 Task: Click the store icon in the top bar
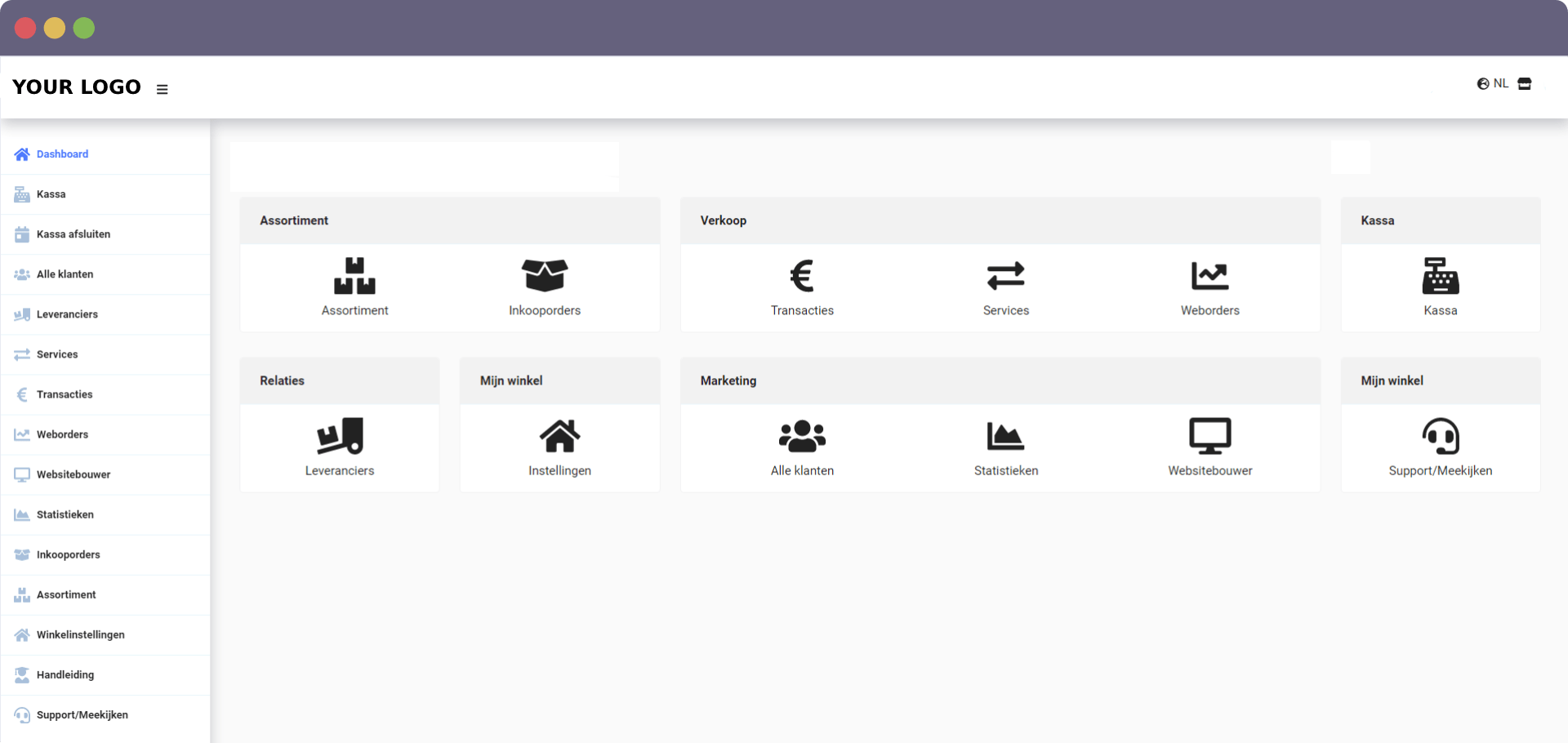[1525, 83]
